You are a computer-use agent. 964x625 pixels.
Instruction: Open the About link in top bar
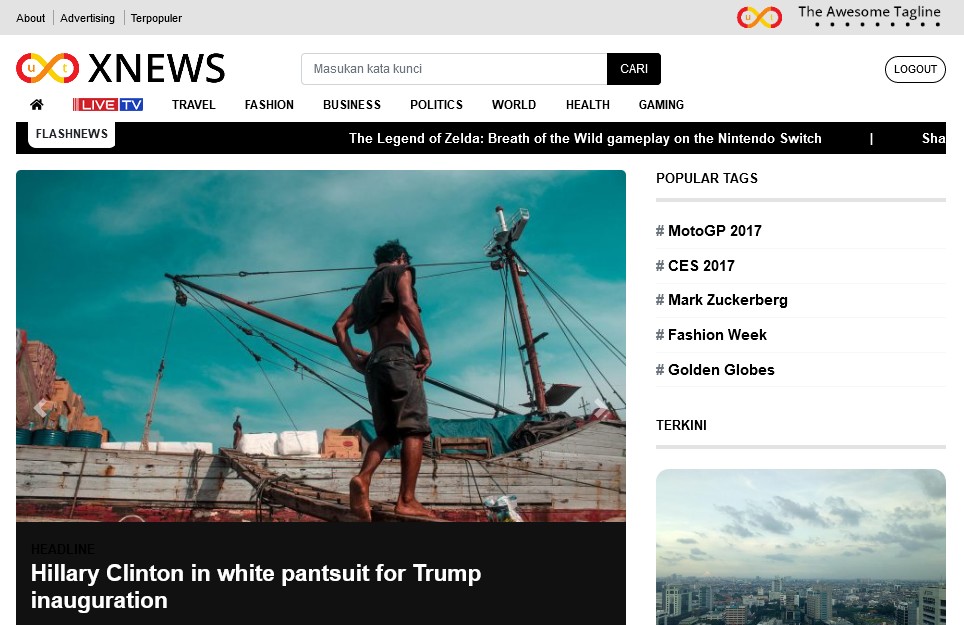point(31,18)
